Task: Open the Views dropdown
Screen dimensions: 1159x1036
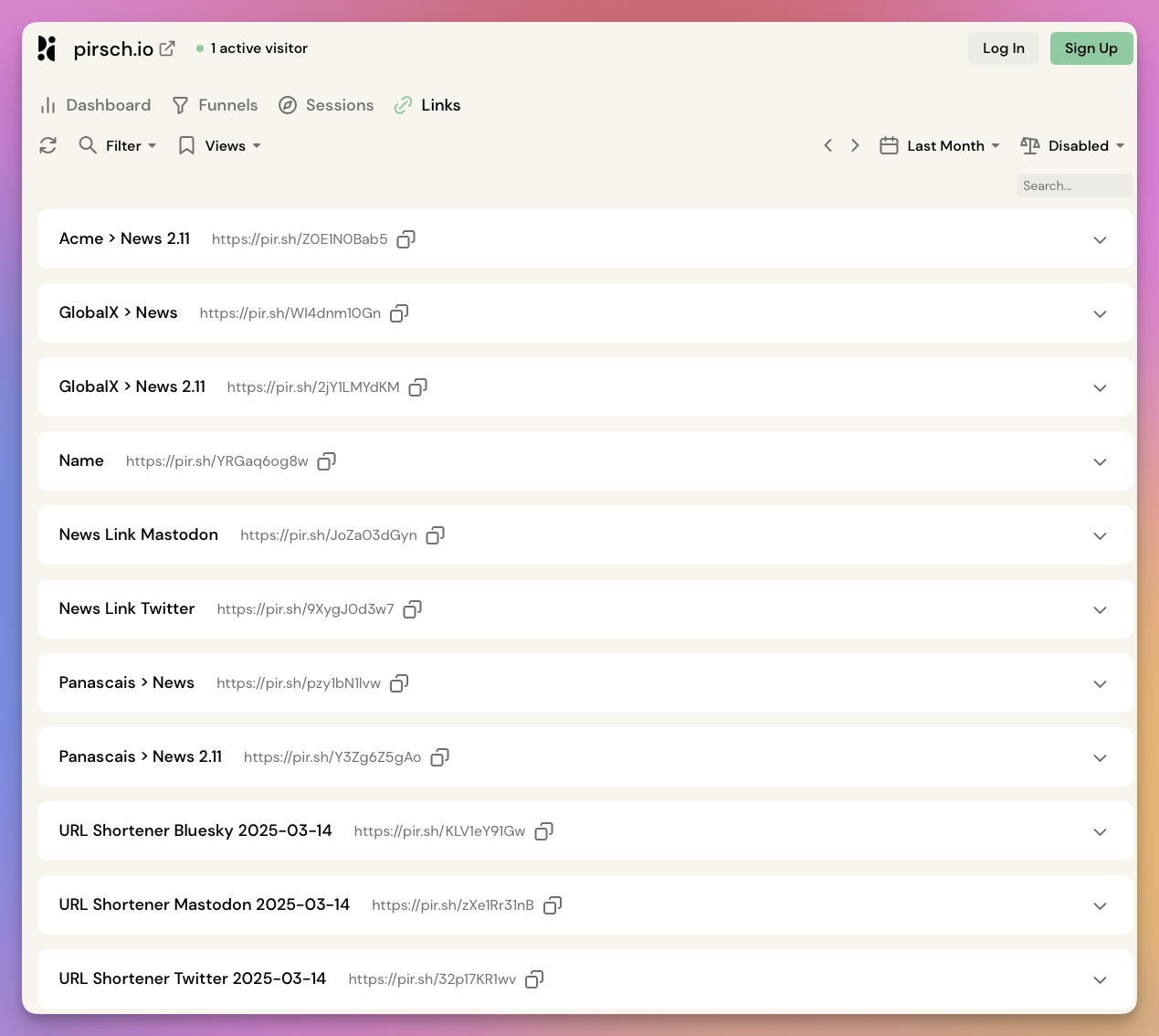Action: tap(225, 145)
